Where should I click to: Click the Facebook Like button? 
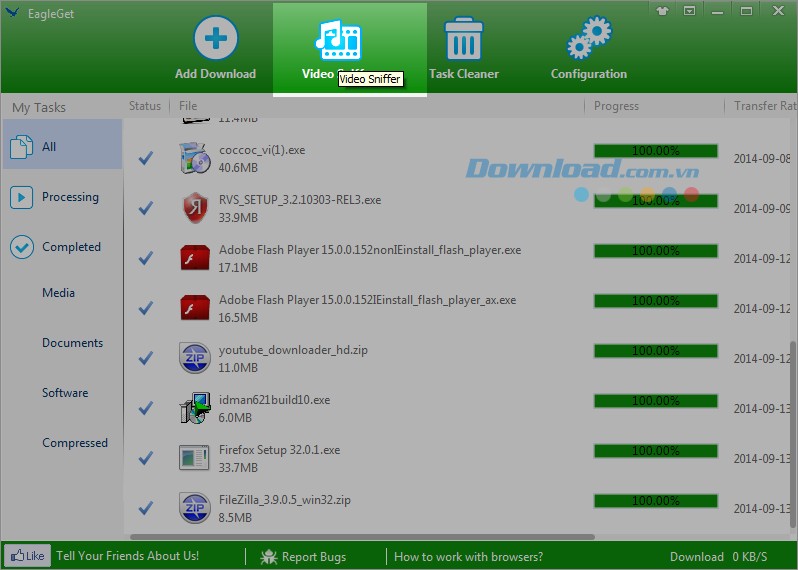[27, 556]
